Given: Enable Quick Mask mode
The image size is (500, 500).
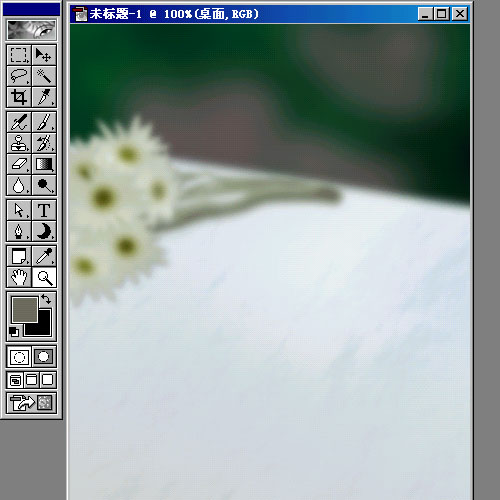Looking at the screenshot, I should pos(44,357).
